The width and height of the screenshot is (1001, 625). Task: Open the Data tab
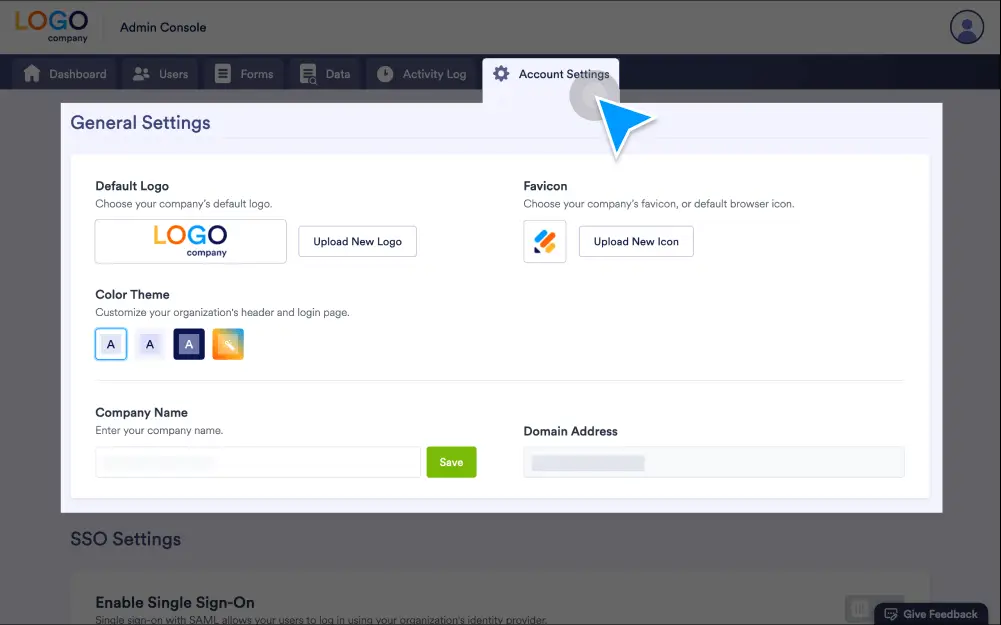[325, 74]
